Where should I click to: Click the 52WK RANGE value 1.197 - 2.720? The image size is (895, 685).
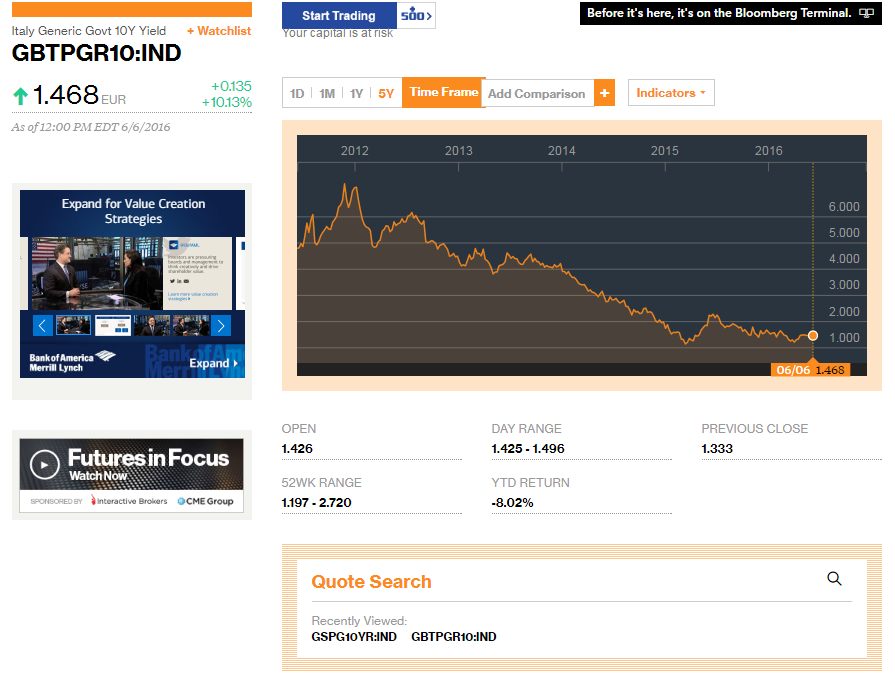click(x=316, y=502)
